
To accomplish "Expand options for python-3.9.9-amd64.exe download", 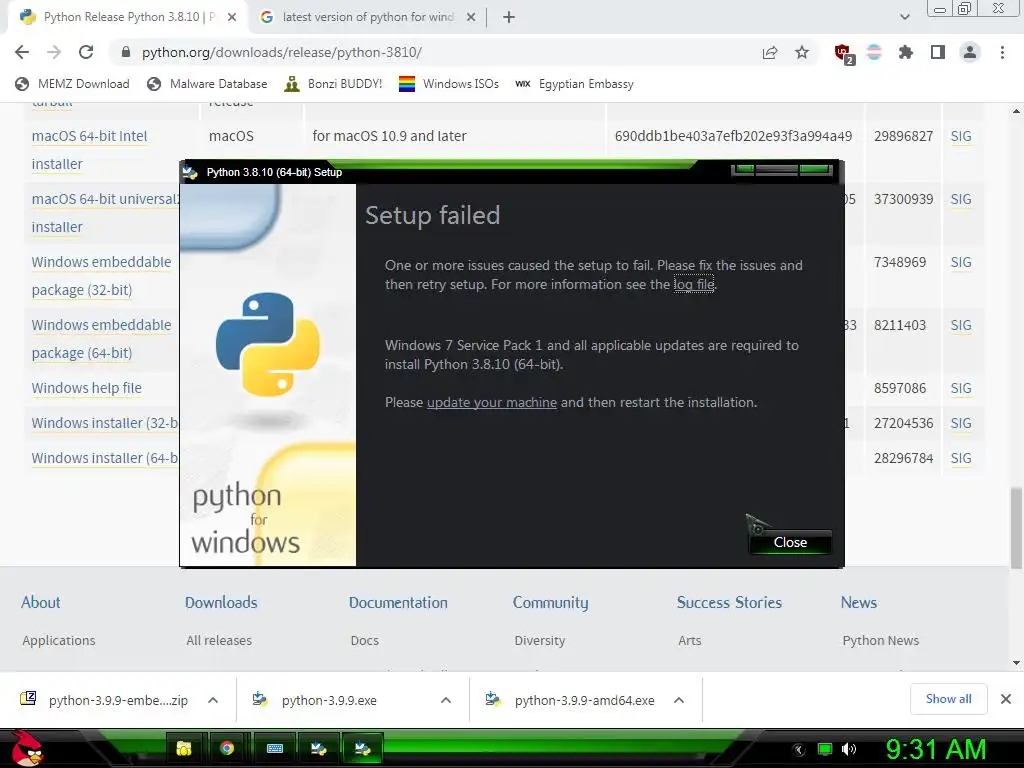I will click(x=679, y=700).
